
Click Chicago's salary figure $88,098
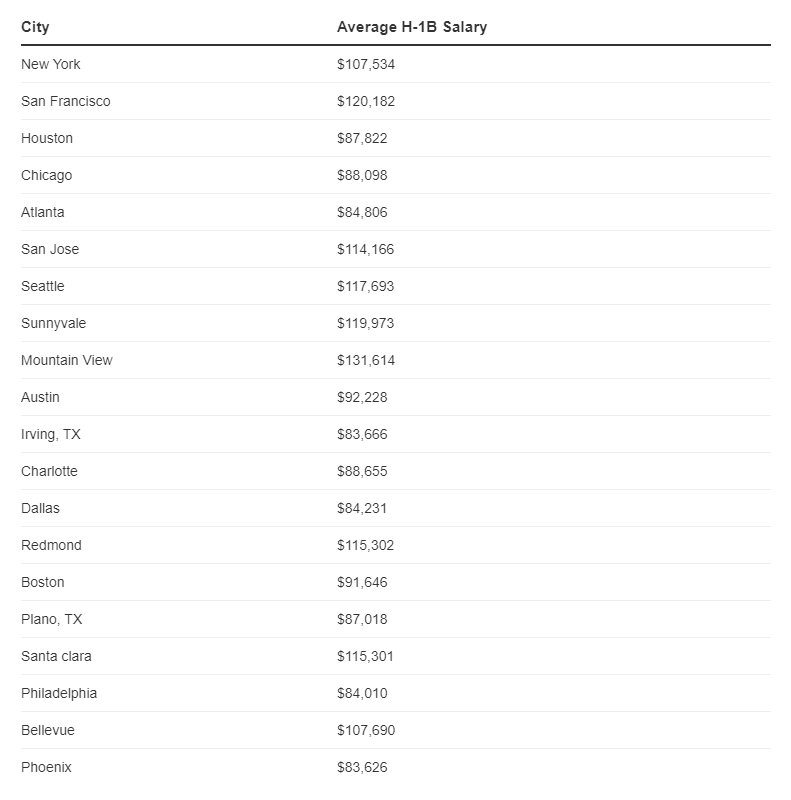pos(362,175)
